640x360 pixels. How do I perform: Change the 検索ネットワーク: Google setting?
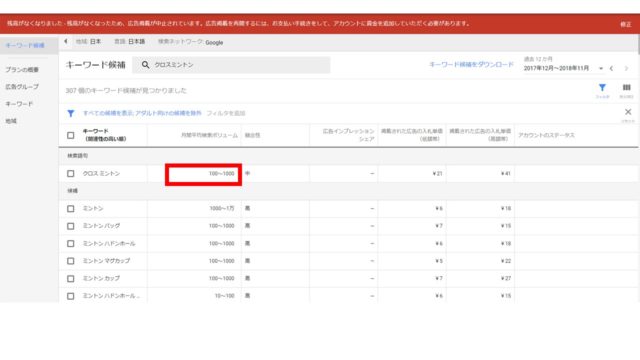[191, 42]
